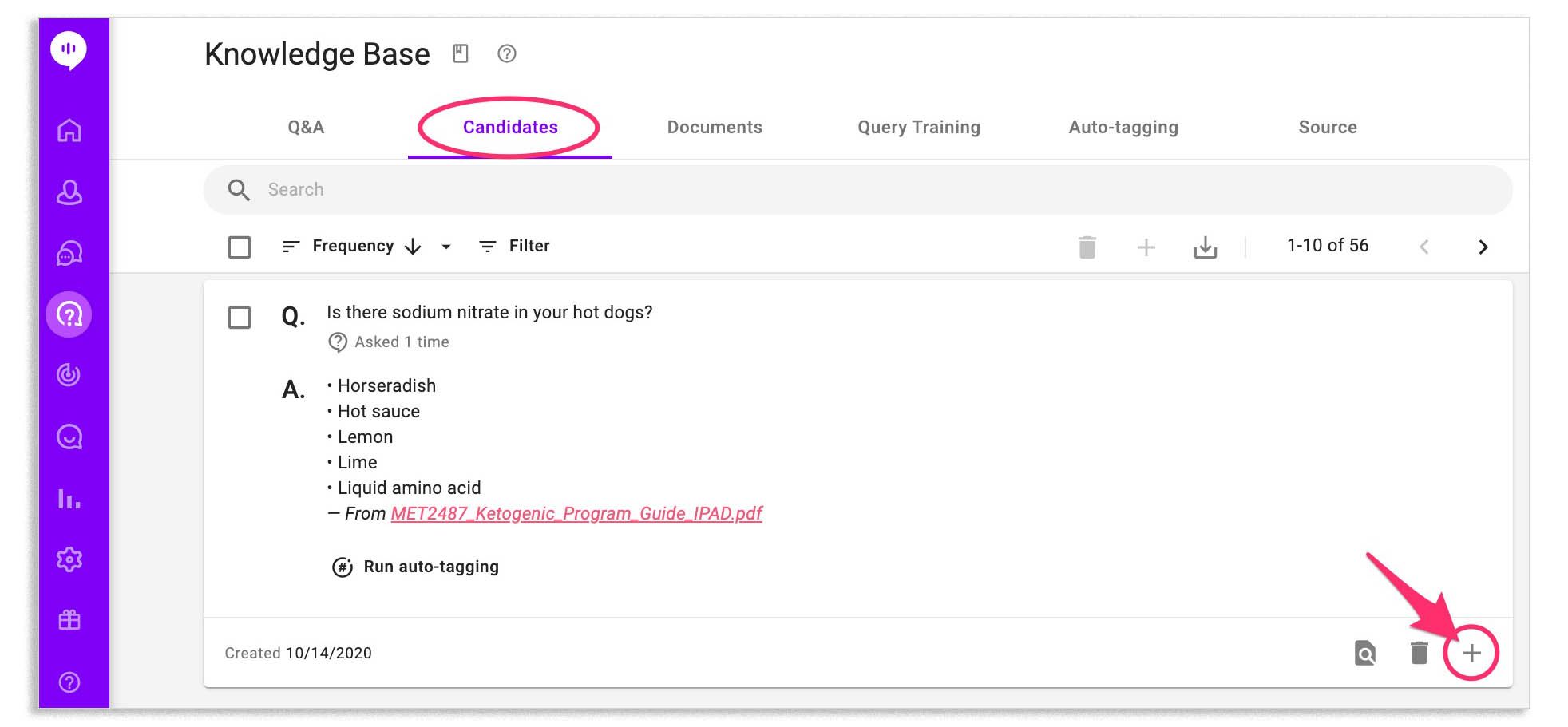Go to the next page of candidates
Screen dimensions: 1568x727
(x=1483, y=247)
